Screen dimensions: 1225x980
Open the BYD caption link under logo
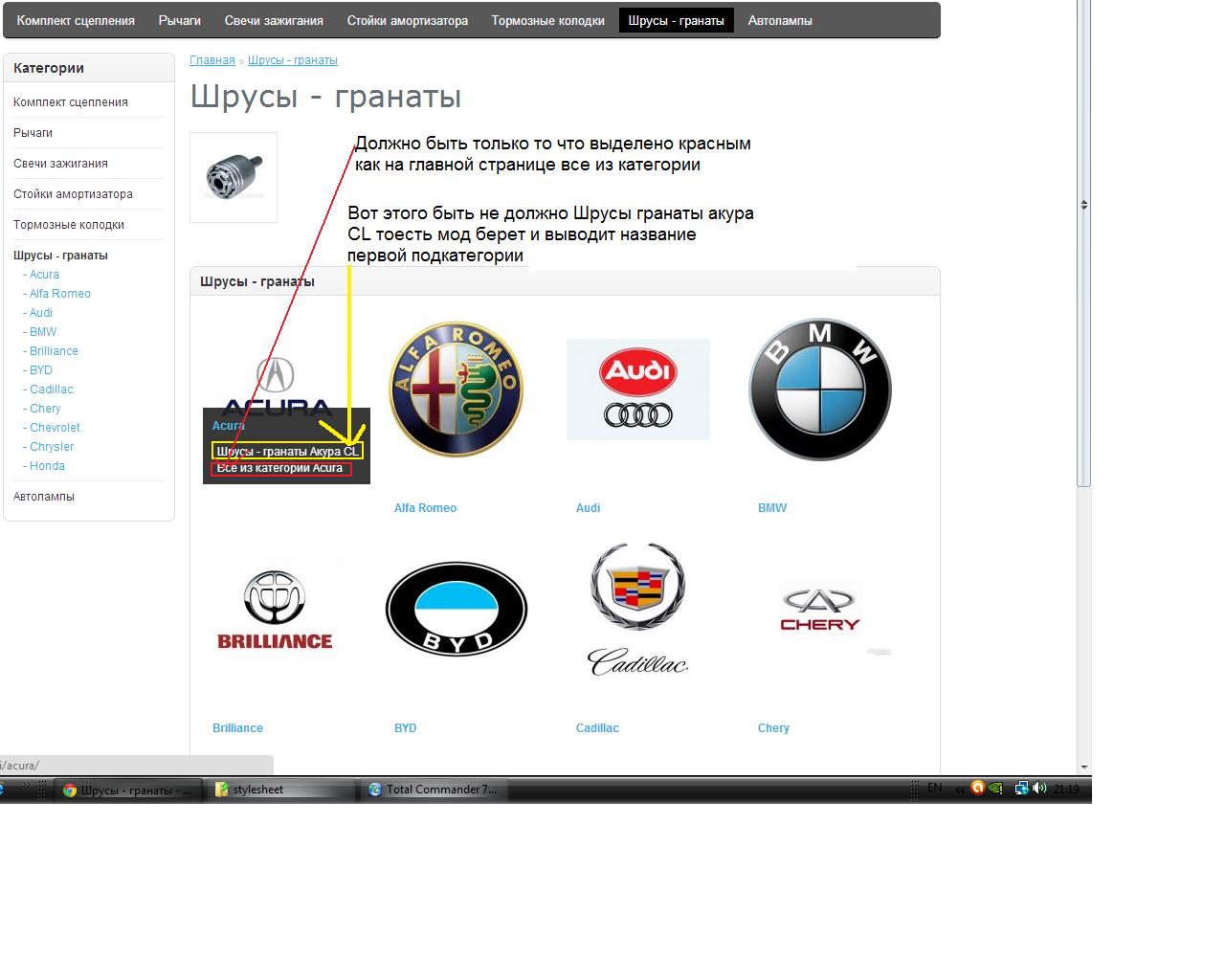tap(405, 728)
